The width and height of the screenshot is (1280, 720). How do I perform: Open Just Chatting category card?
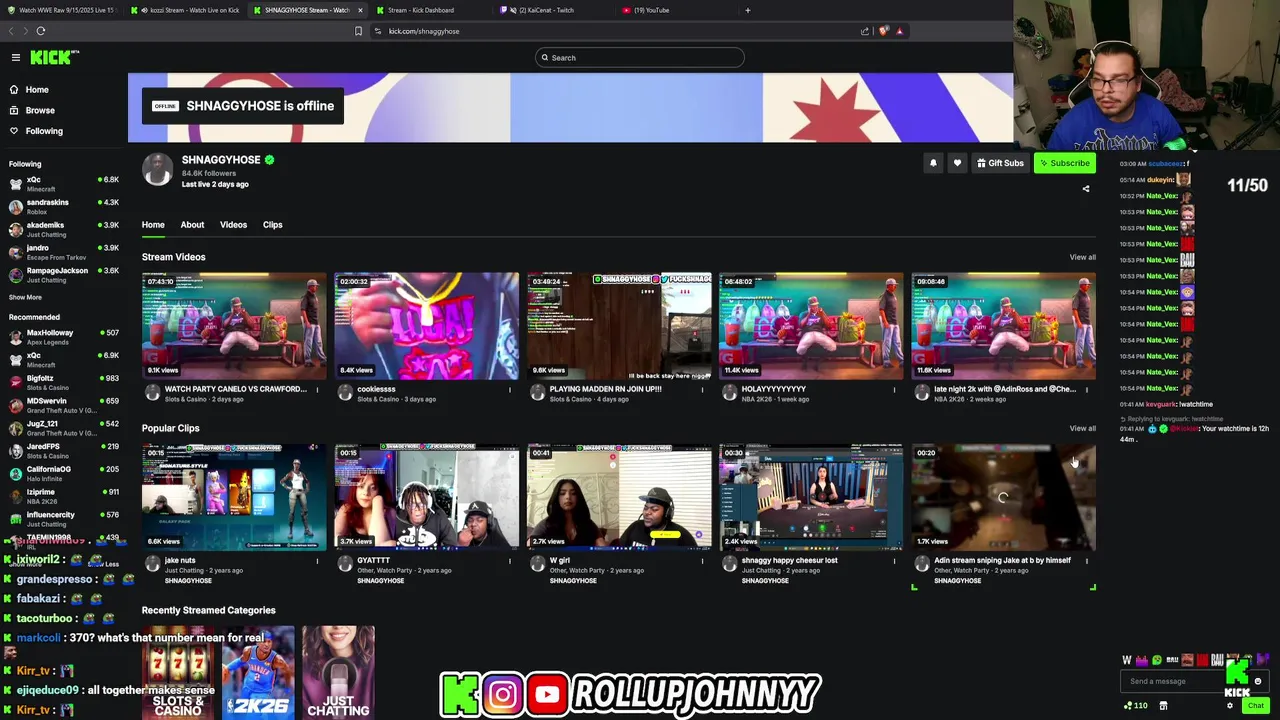click(x=338, y=672)
